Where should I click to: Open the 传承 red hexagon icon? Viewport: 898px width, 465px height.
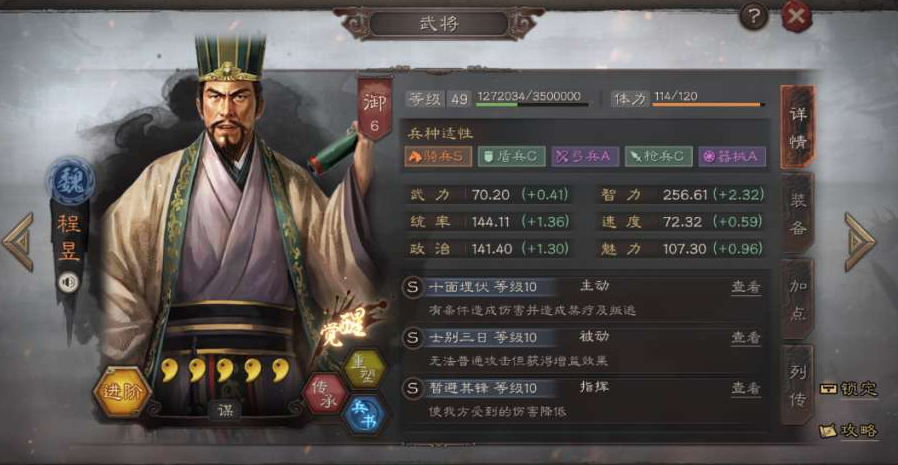click(x=325, y=393)
